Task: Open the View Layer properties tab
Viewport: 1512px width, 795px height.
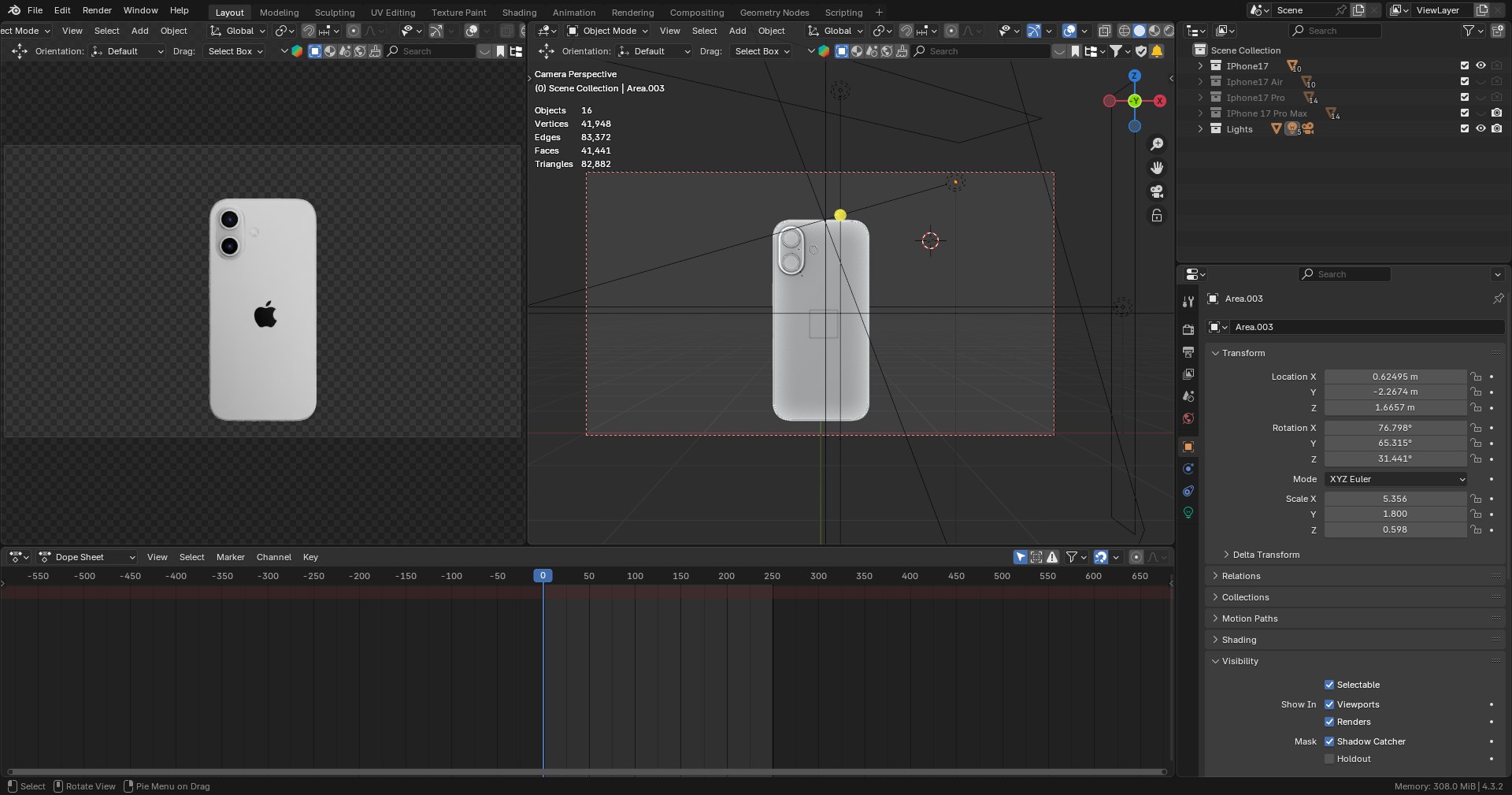Action: coord(1188,373)
